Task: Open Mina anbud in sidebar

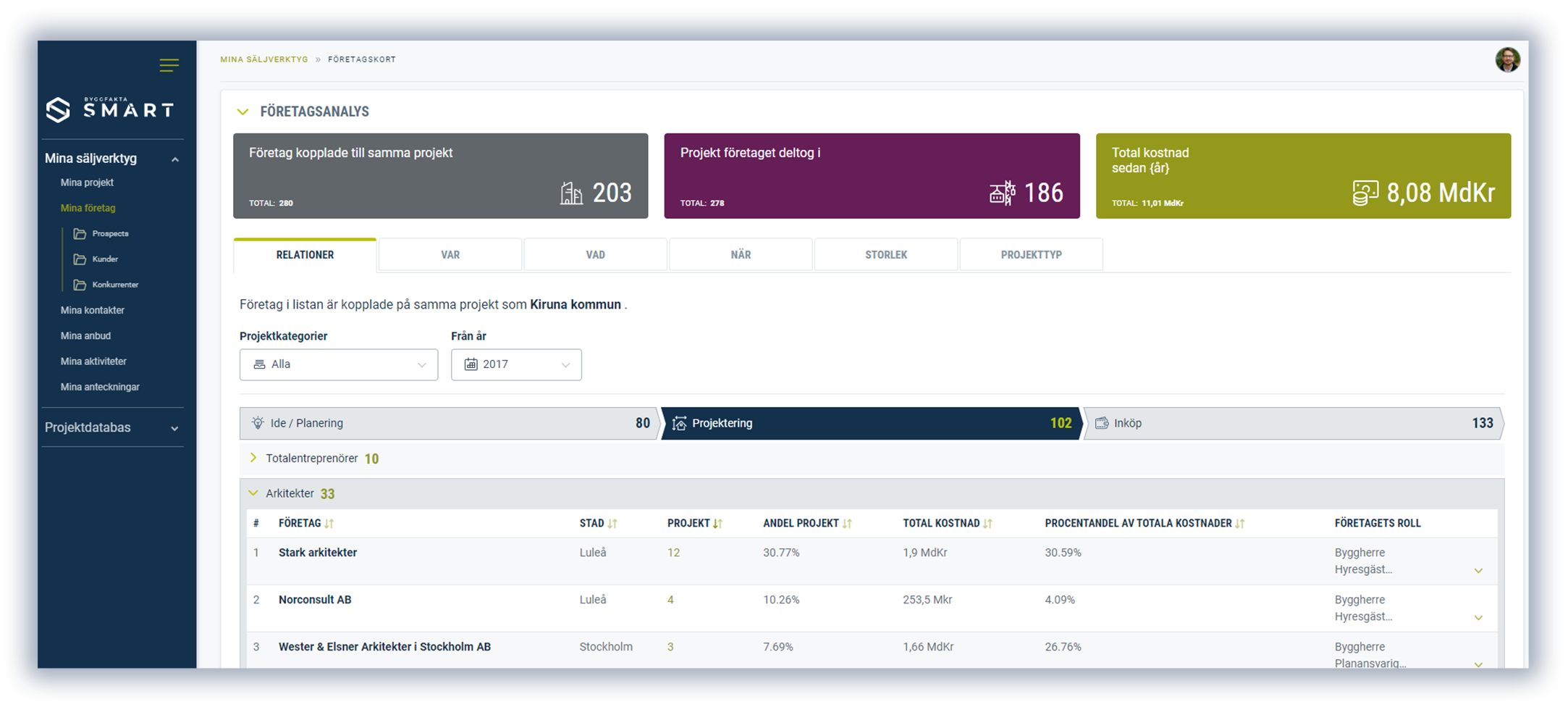Action: 85,336
